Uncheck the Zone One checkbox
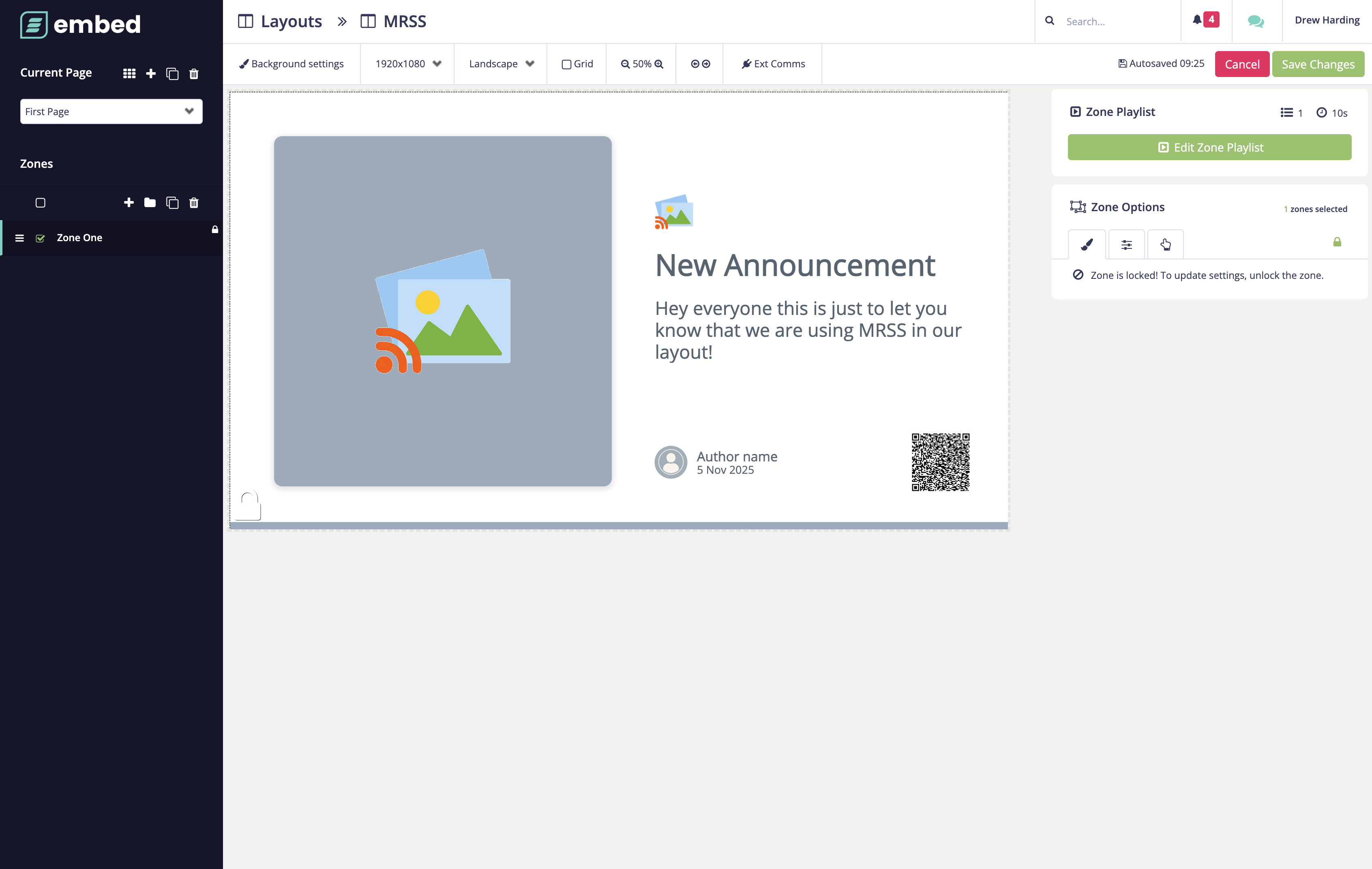The image size is (1372, 869). tap(41, 238)
